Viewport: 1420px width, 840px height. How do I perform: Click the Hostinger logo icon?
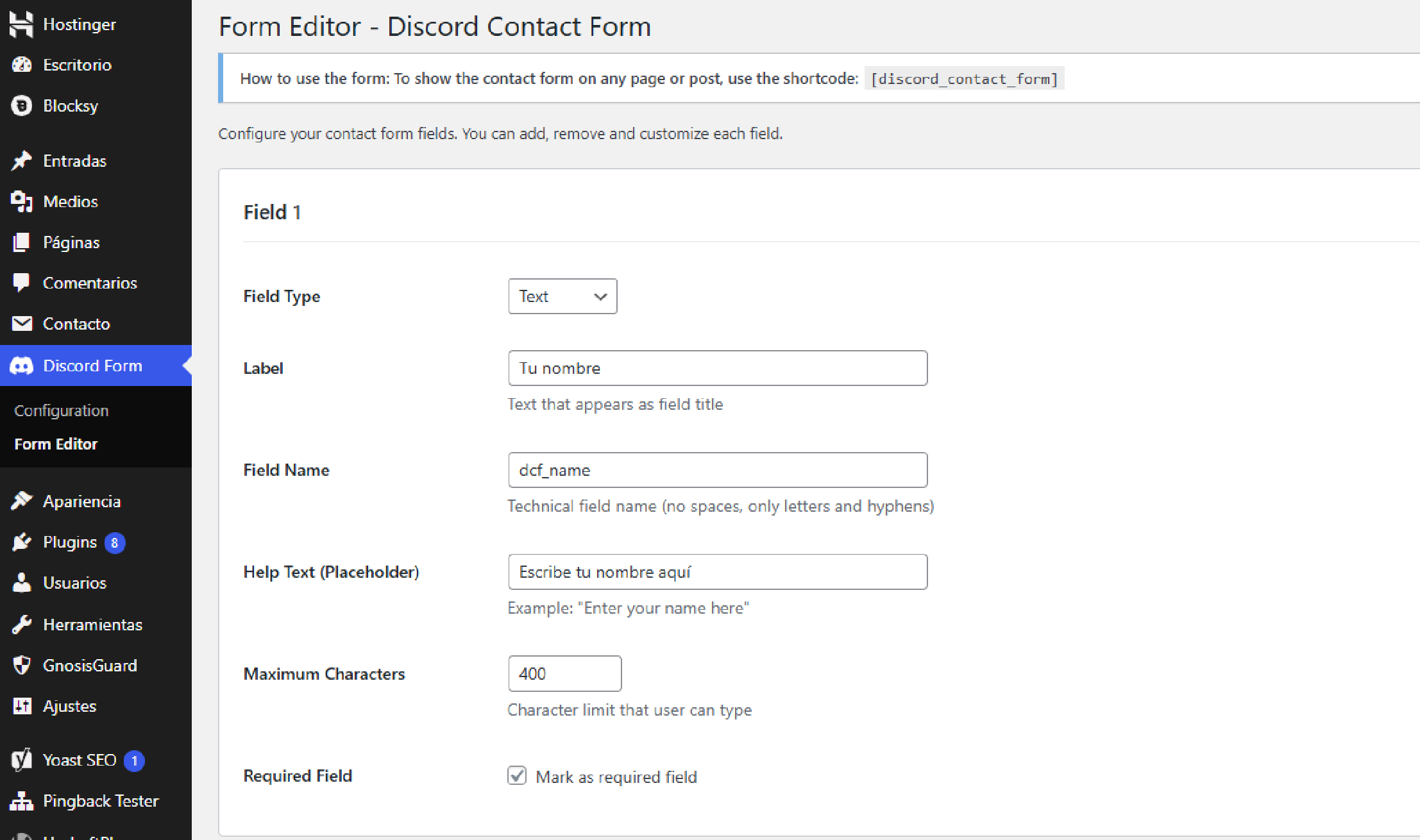tap(21, 24)
